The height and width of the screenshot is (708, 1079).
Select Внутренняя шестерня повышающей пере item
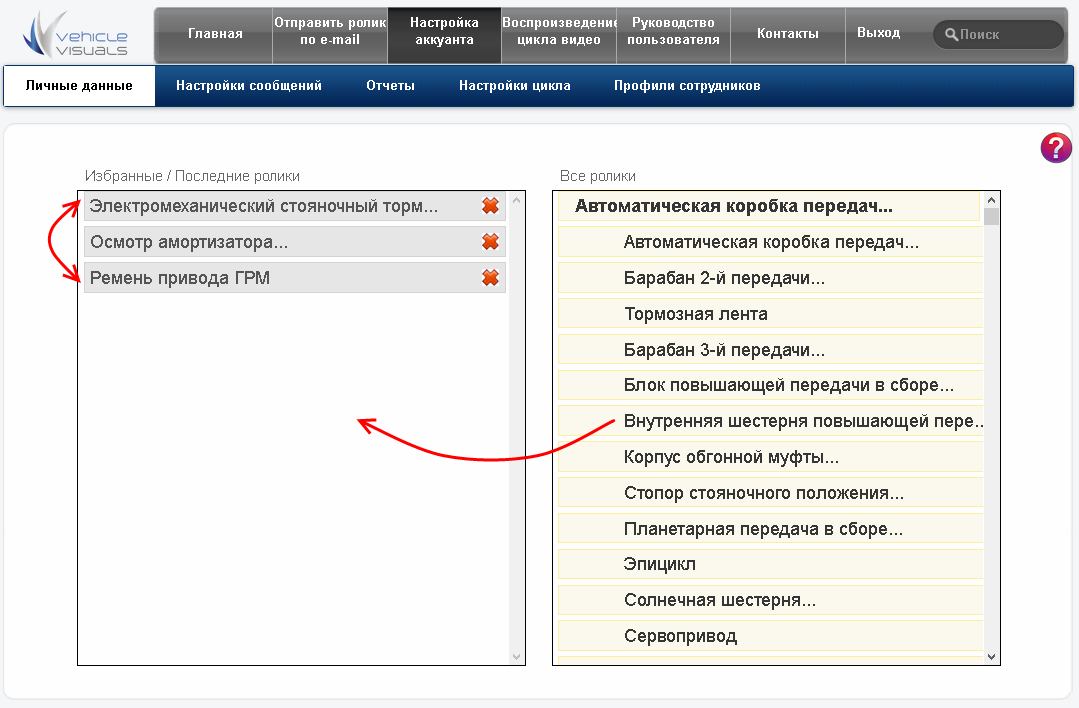pyautogui.click(x=771, y=421)
